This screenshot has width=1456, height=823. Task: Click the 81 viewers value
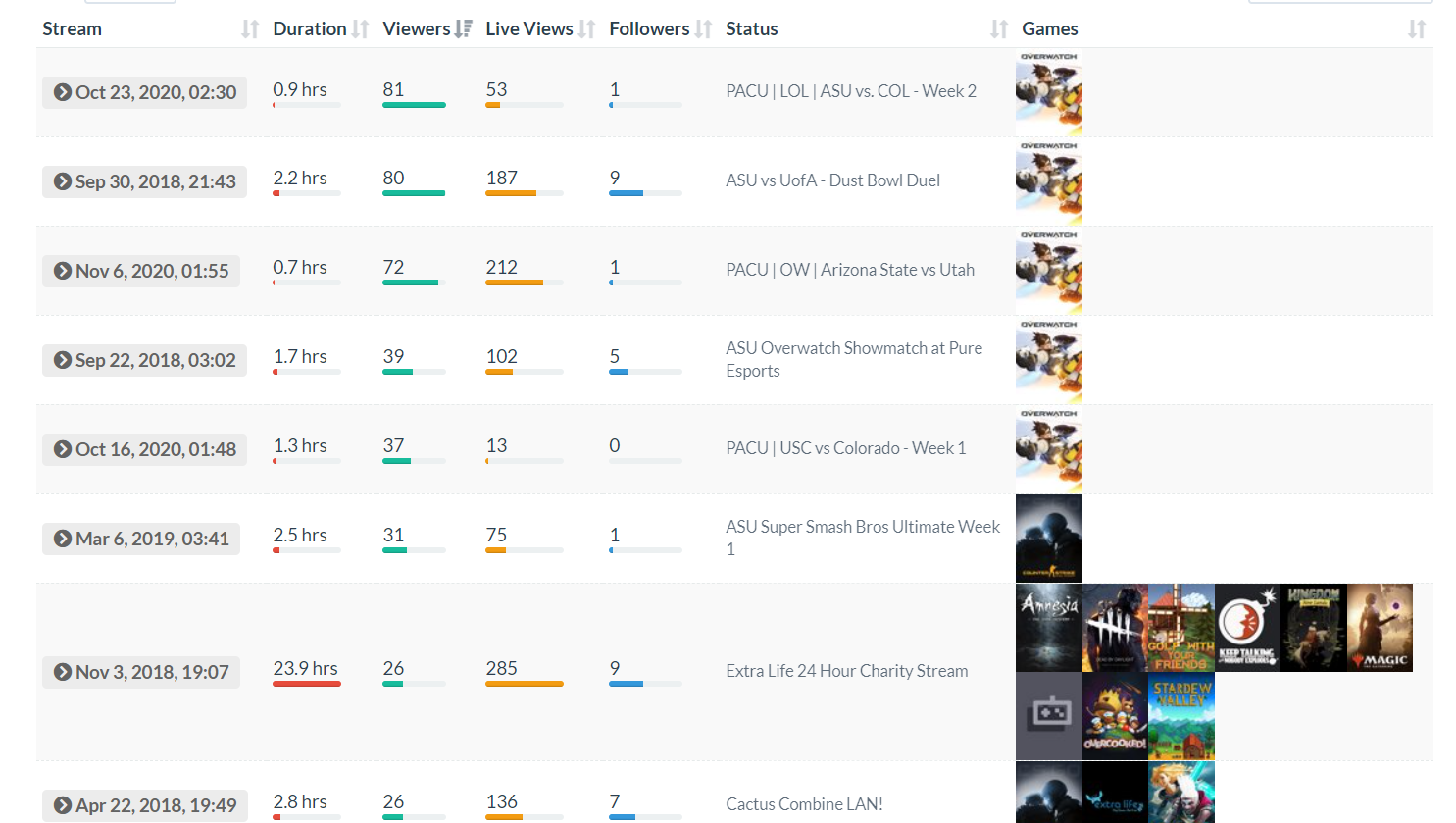point(393,89)
